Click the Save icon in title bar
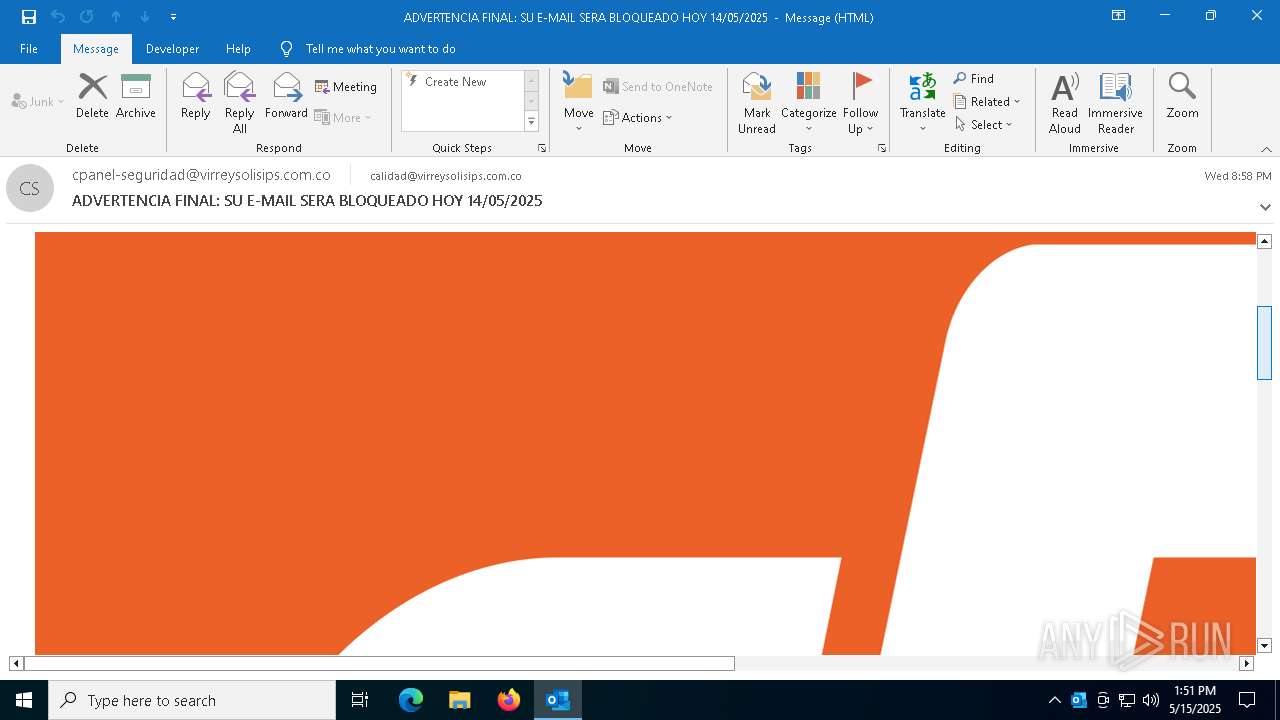The image size is (1280, 720). click(29, 17)
